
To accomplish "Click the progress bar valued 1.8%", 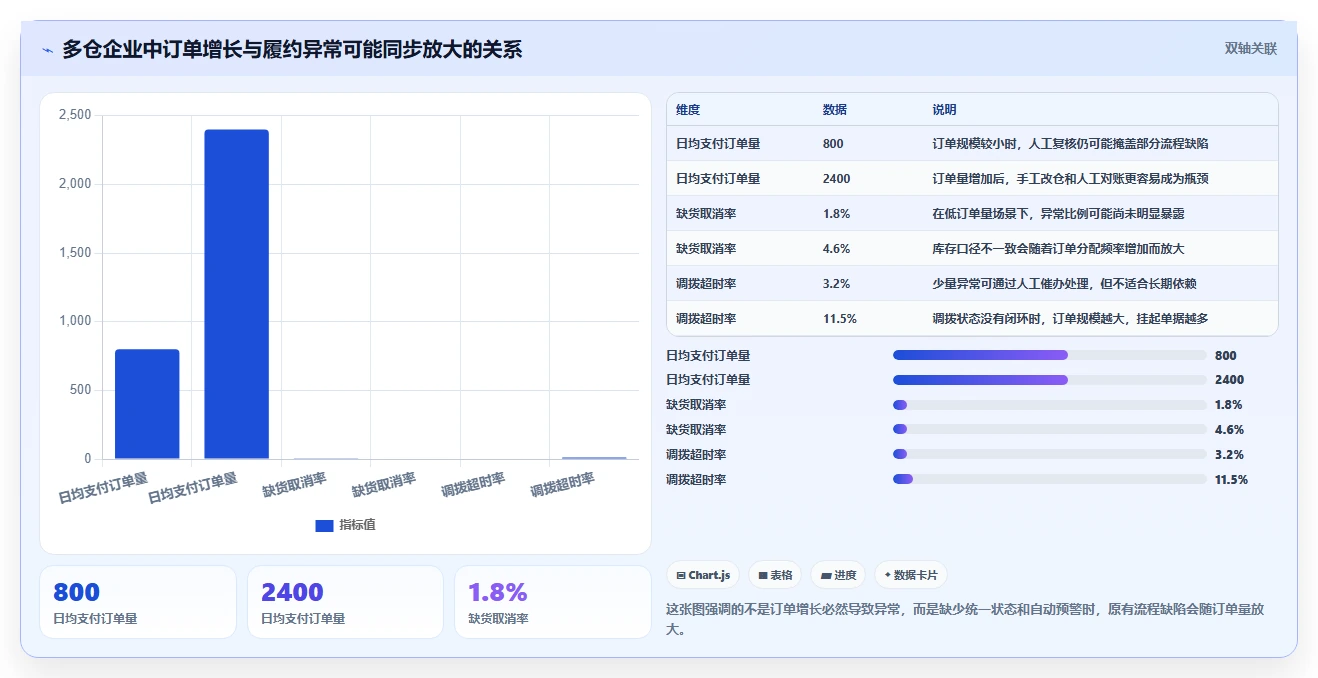I will (1049, 405).
